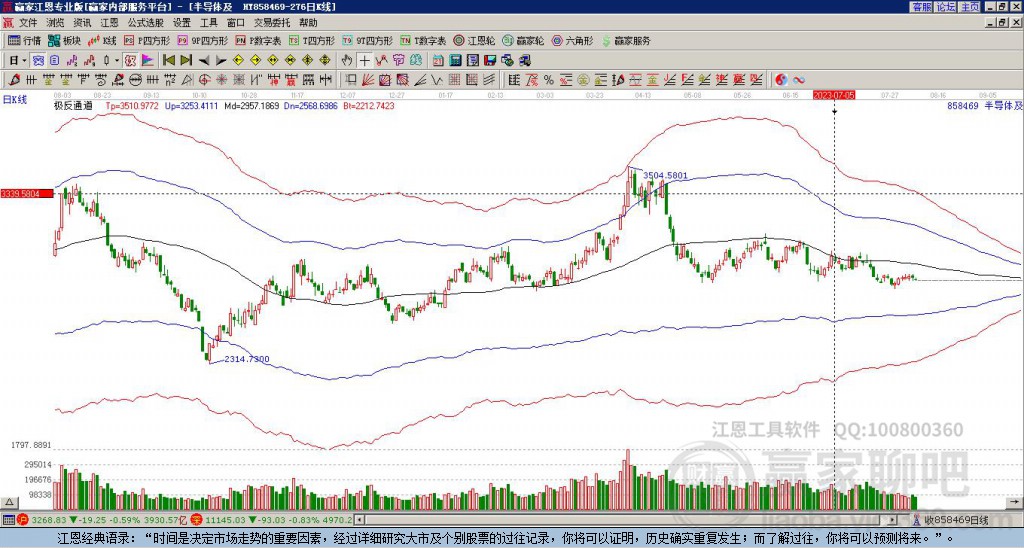Jump to first bar icon

tap(169, 61)
